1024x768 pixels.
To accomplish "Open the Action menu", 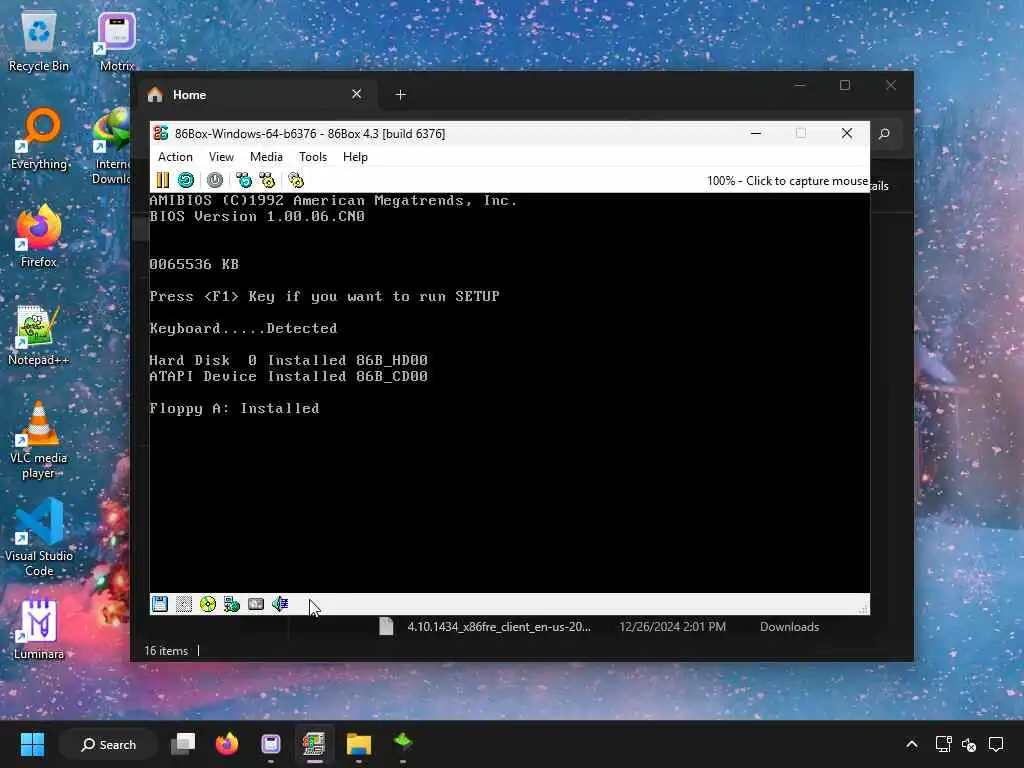I will click(x=175, y=157).
